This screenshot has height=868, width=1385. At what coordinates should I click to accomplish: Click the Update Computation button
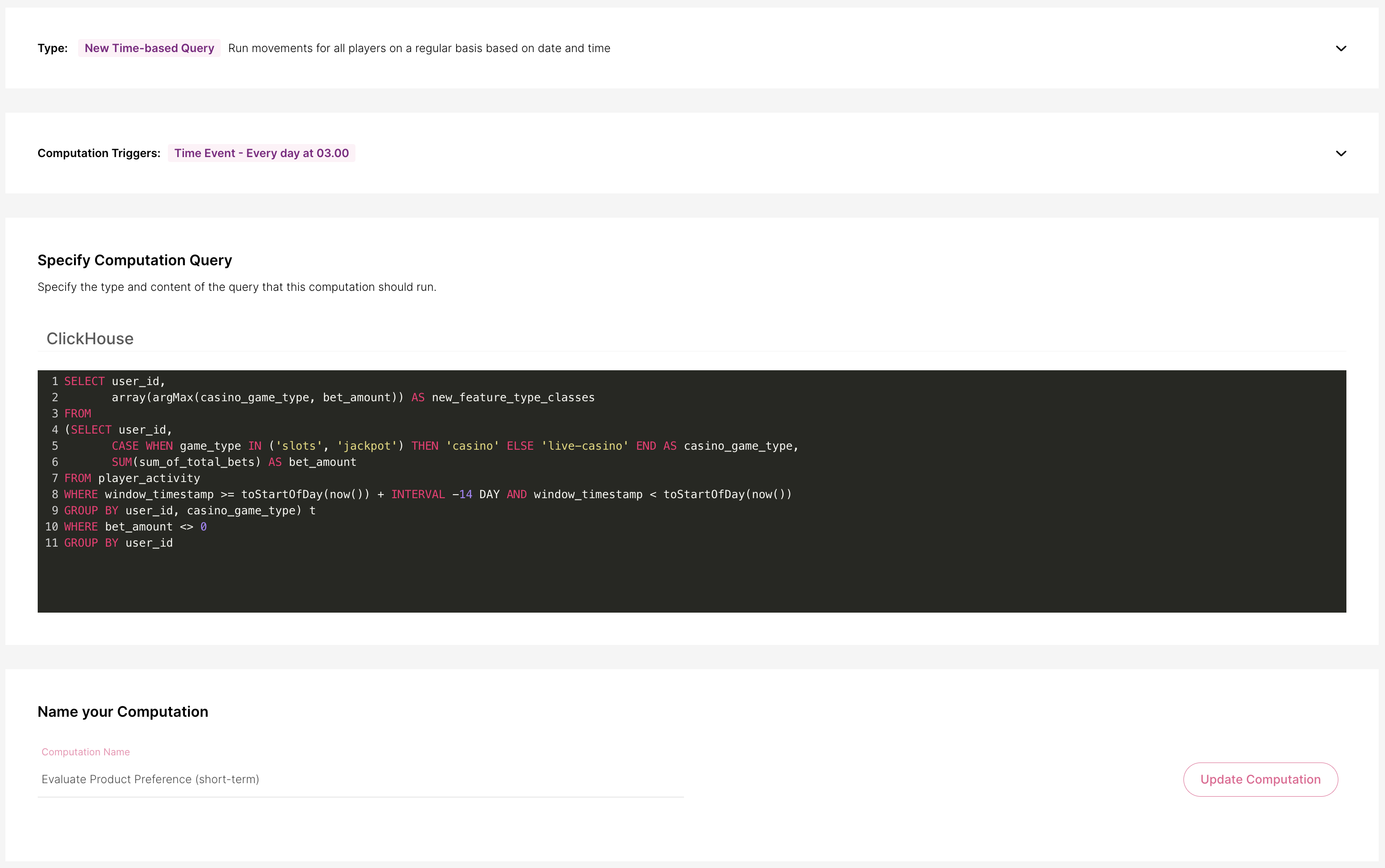tap(1260, 779)
